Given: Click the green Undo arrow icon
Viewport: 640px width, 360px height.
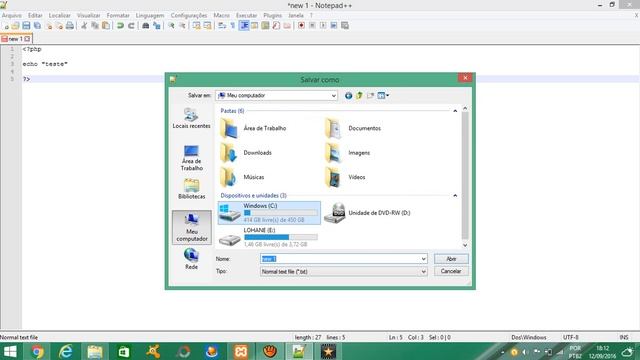Looking at the screenshot, I should pos(120,26).
